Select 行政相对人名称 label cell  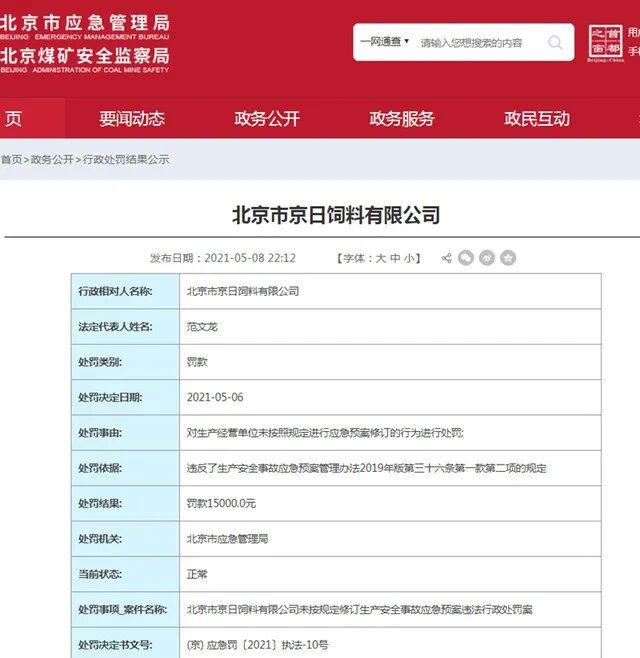(x=125, y=291)
